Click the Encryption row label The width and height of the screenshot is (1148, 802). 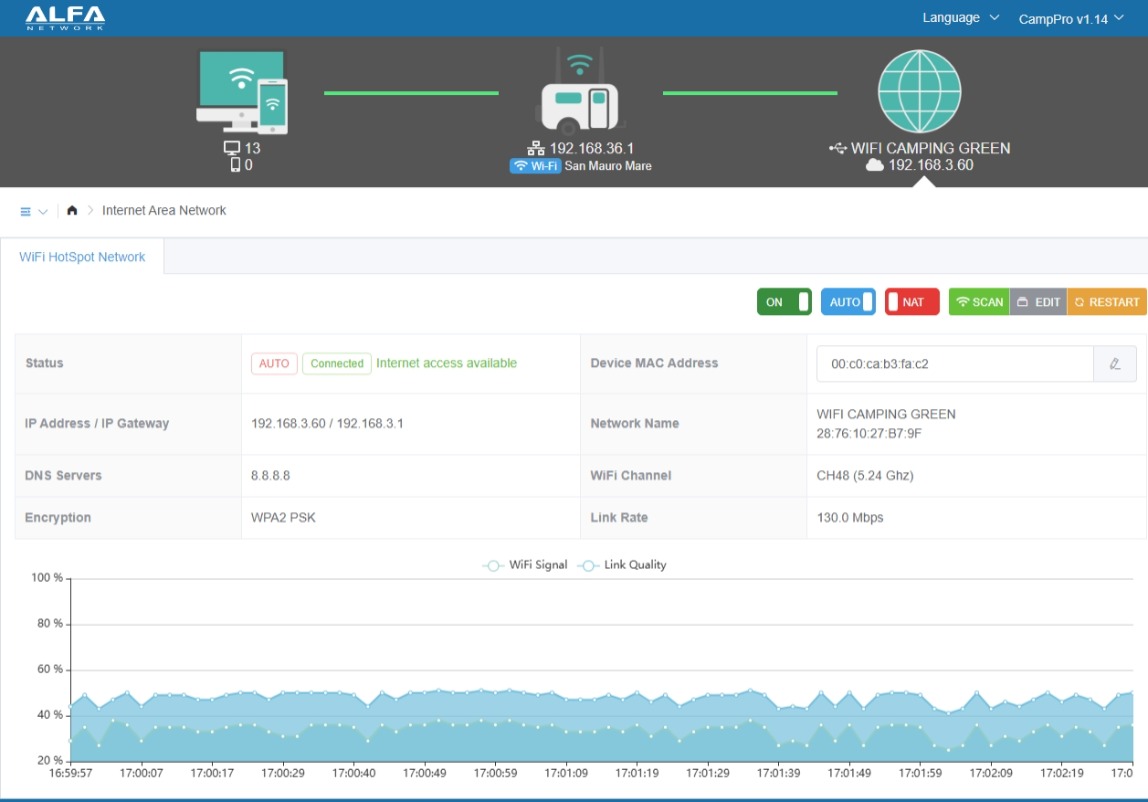pos(58,518)
